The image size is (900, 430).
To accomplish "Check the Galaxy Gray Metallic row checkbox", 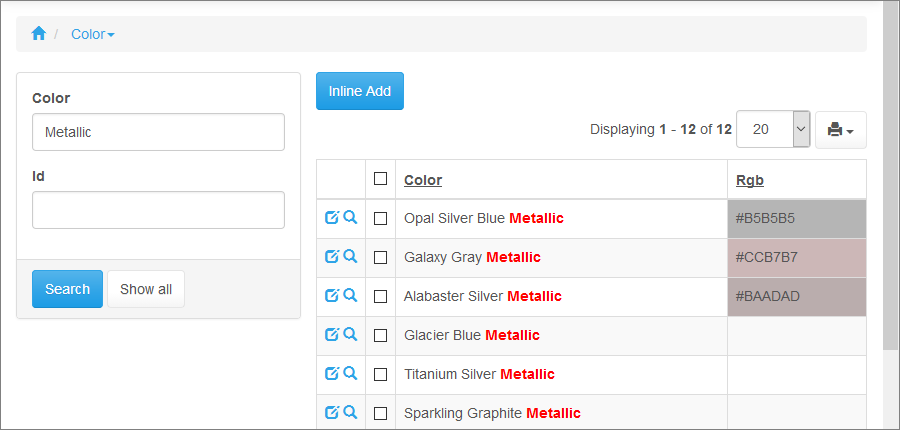I will point(380,257).
